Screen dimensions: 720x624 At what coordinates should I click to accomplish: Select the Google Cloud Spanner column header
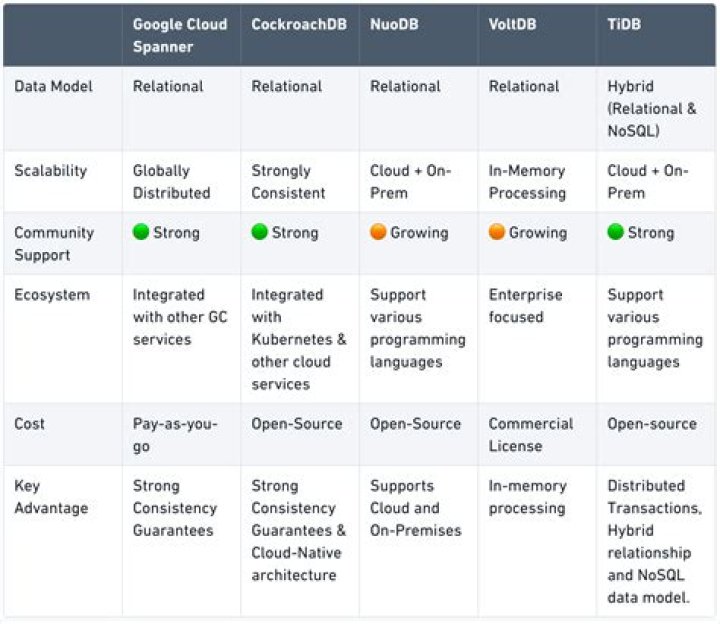180,35
